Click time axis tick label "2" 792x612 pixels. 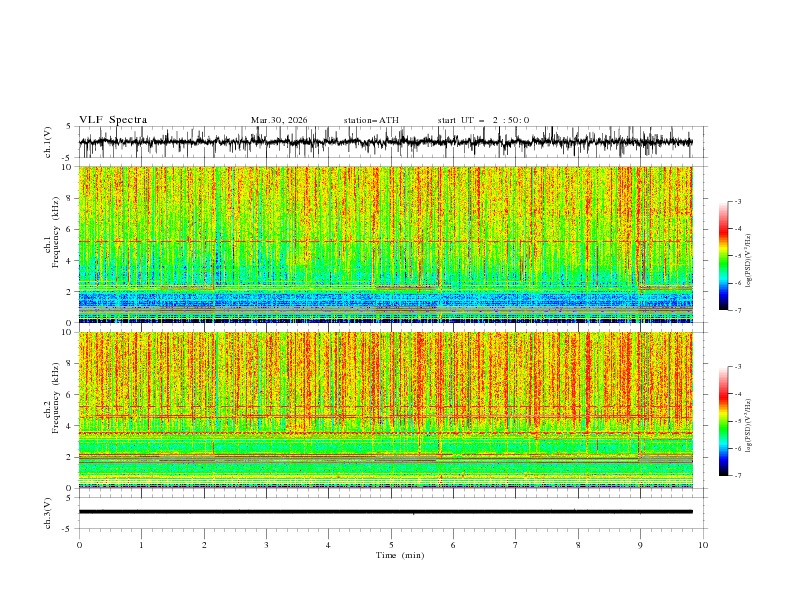(x=204, y=545)
